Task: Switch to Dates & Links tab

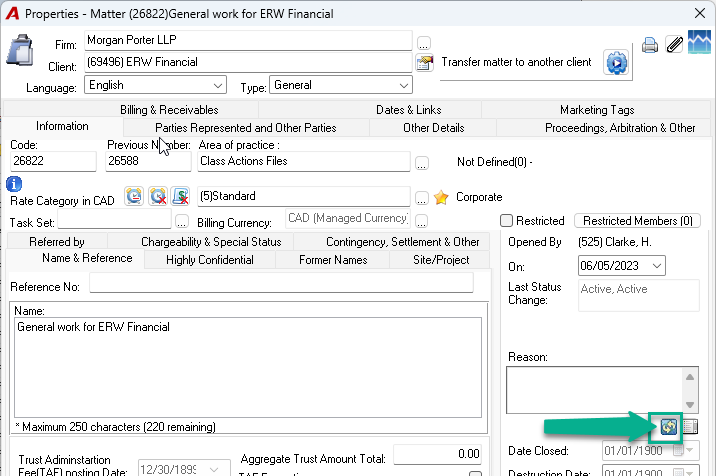Action: [x=408, y=110]
